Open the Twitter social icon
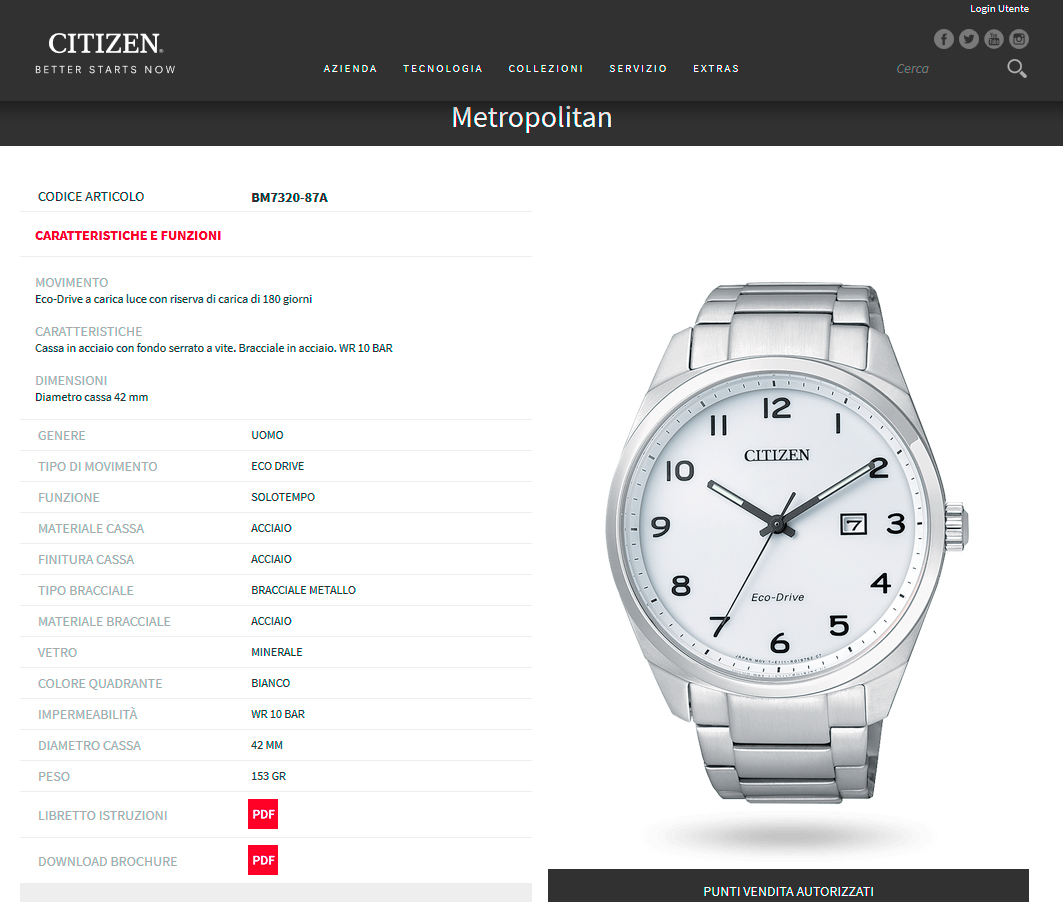 968,39
